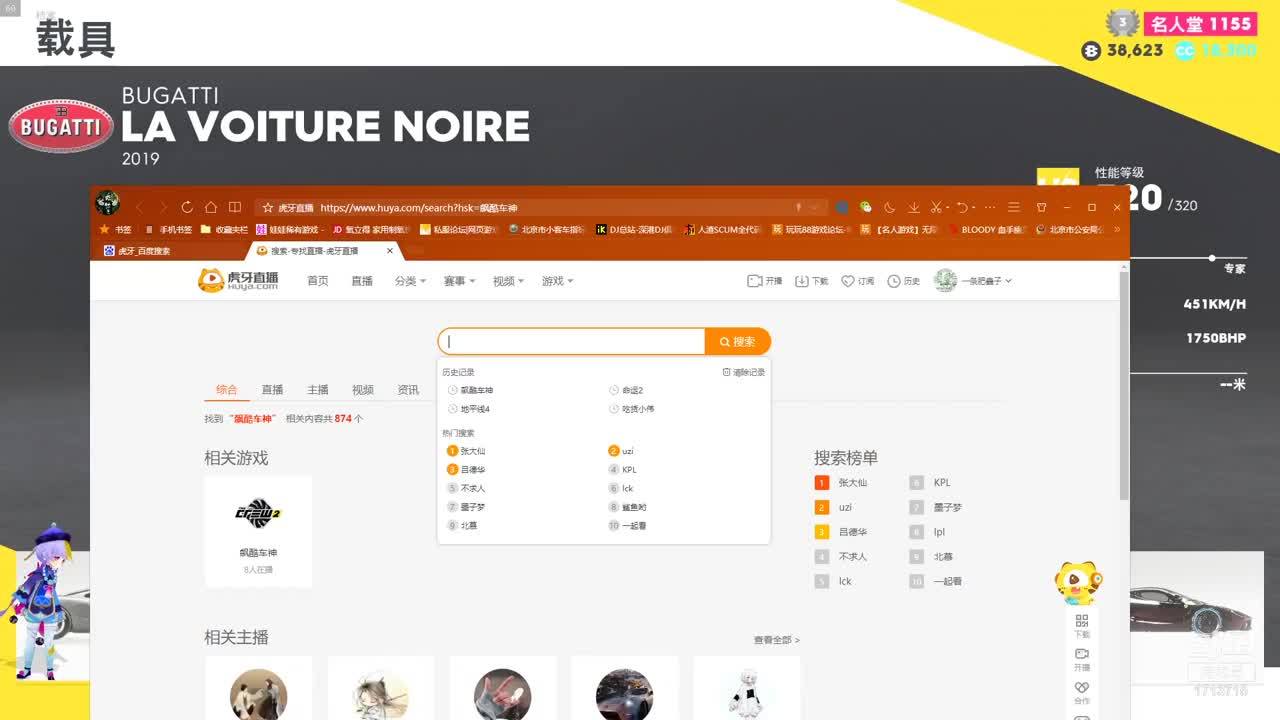Screen dimensions: 1280x720
Task: Click the browser profile avatar
Action: [x=107, y=203]
